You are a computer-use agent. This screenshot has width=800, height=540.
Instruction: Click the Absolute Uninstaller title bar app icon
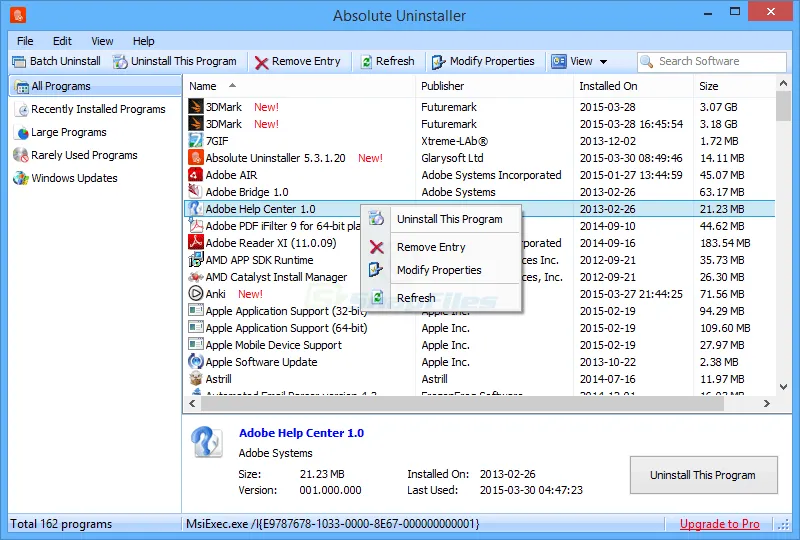pyautogui.click(x=18, y=14)
